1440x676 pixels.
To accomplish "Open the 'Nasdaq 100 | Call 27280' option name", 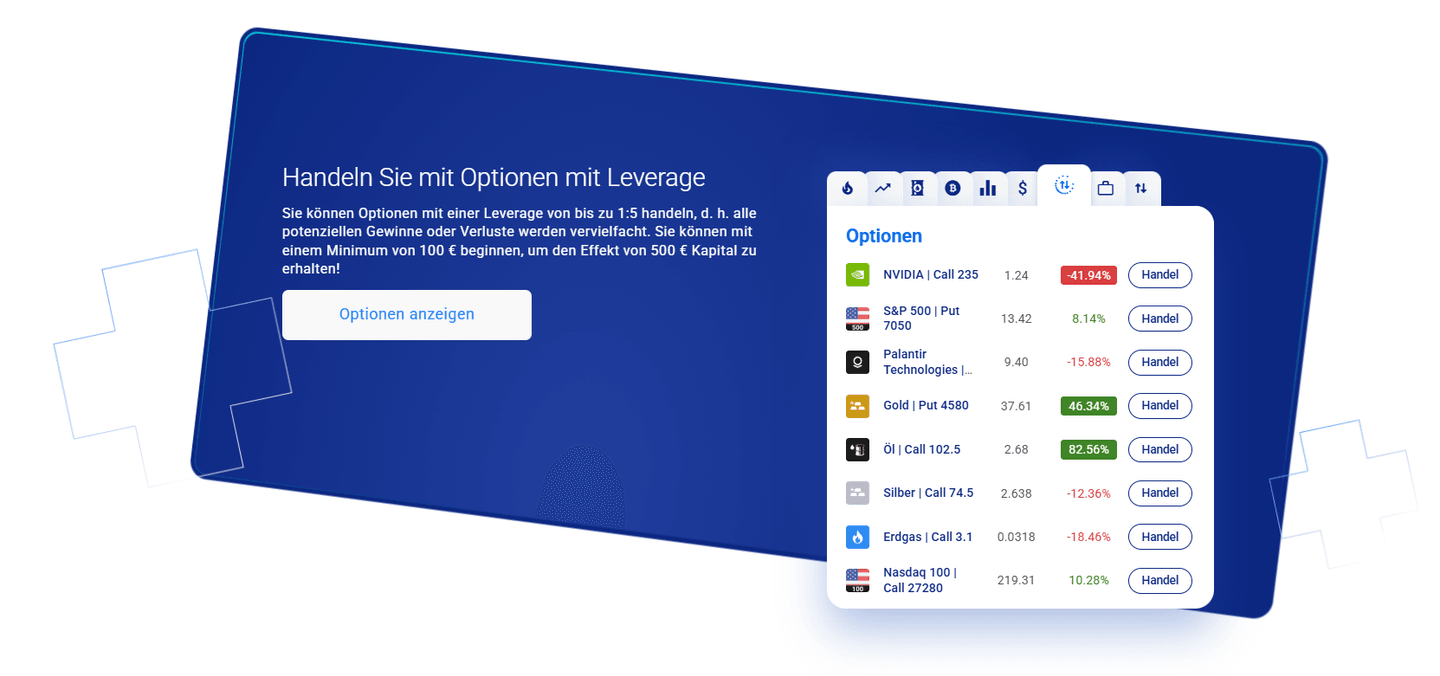I will pos(920,580).
